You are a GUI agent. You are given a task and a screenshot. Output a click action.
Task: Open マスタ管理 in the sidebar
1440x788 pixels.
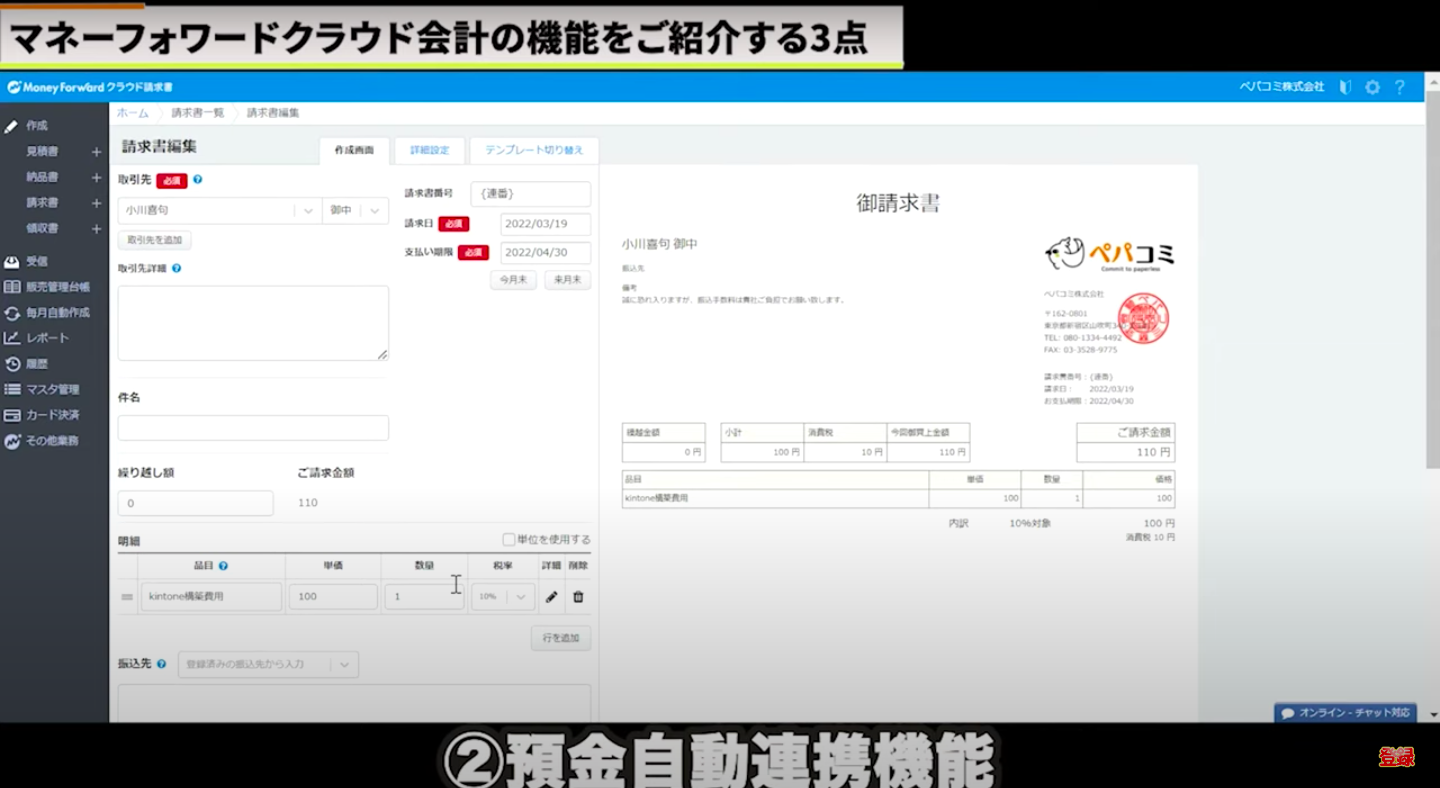(x=52, y=389)
